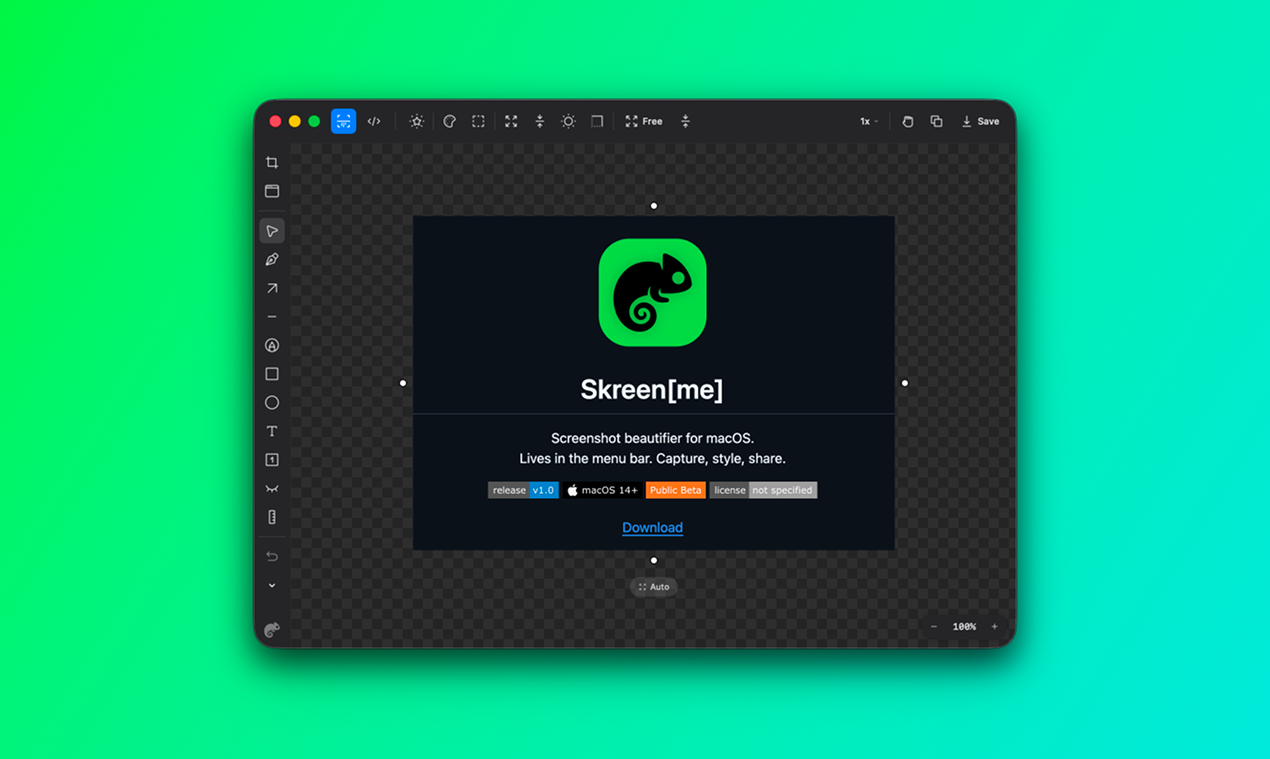
Task: Click the copy to clipboard icon
Action: [936, 120]
